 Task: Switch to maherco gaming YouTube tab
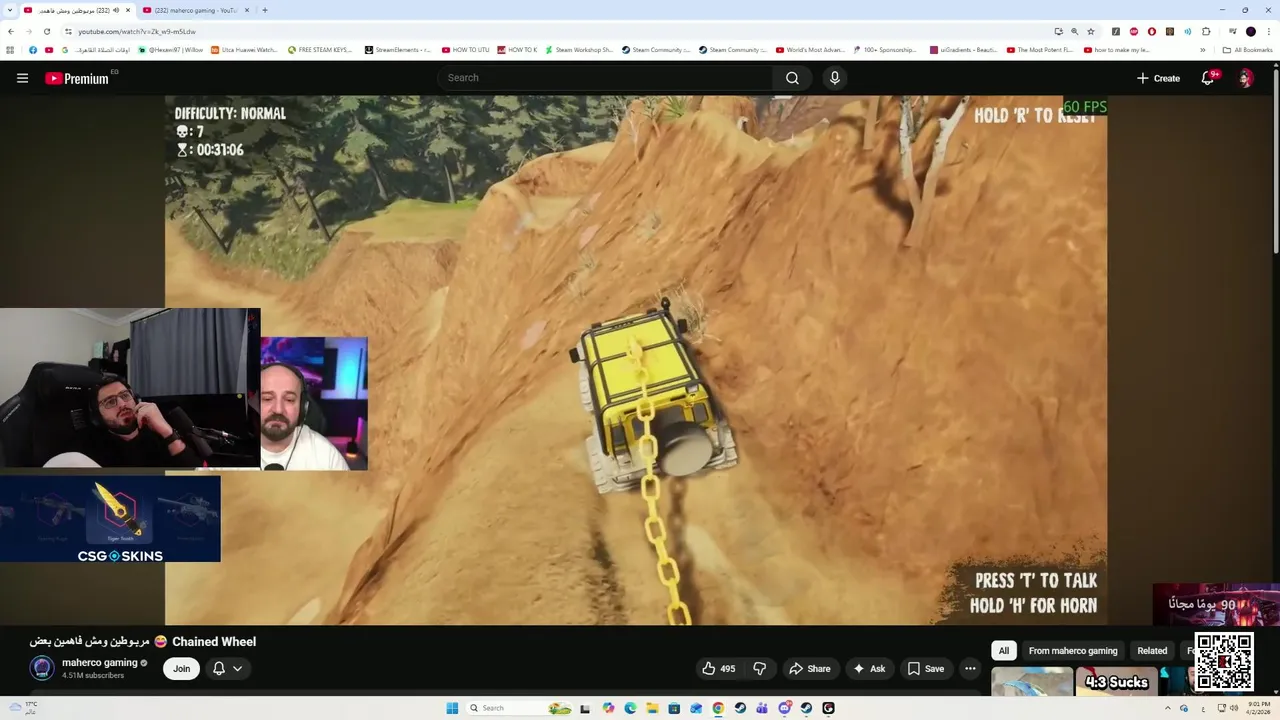pyautogui.click(x=196, y=10)
